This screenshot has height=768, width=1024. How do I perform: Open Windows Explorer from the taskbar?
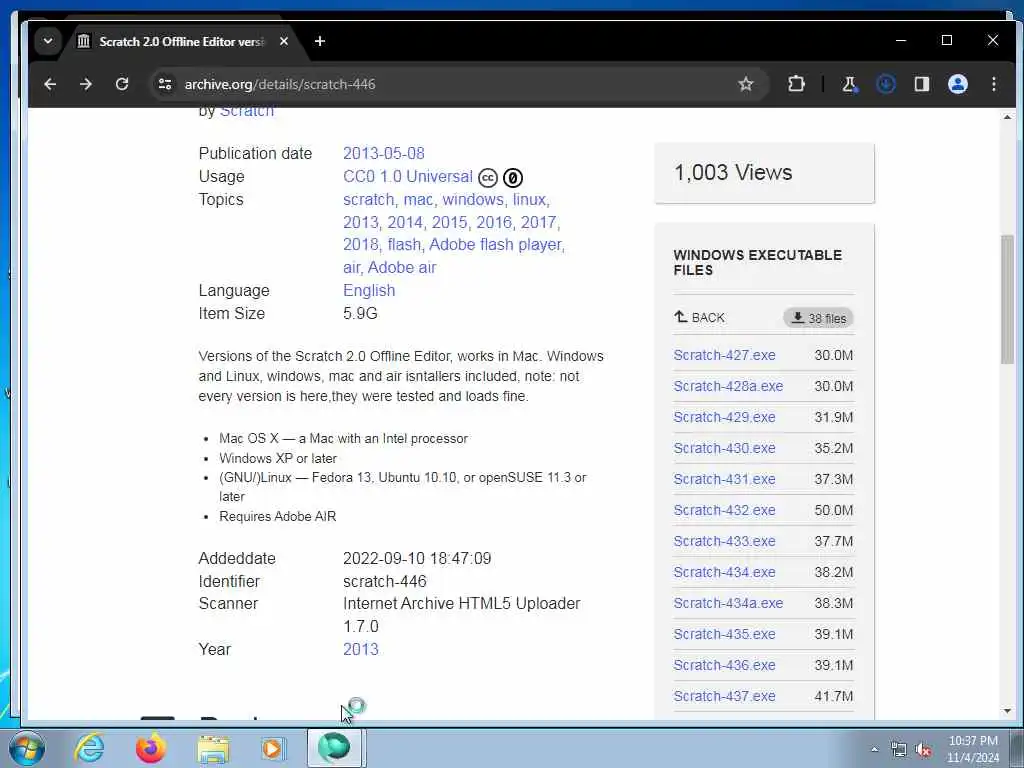213,749
